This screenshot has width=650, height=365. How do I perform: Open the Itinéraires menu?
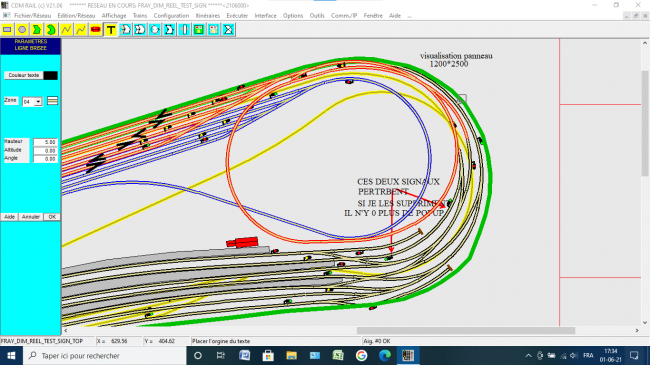click(x=208, y=15)
